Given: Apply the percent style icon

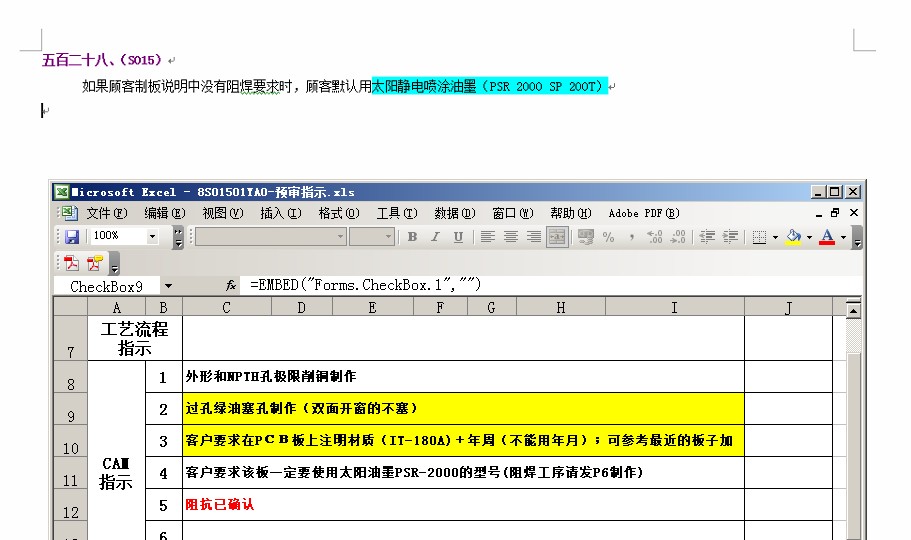Looking at the screenshot, I should click(608, 237).
